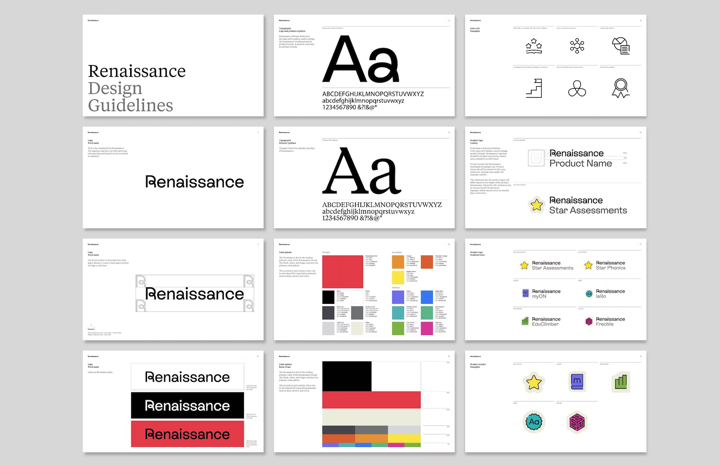Click the pie chart report icon
The image size is (720, 466).
click(x=620, y=46)
